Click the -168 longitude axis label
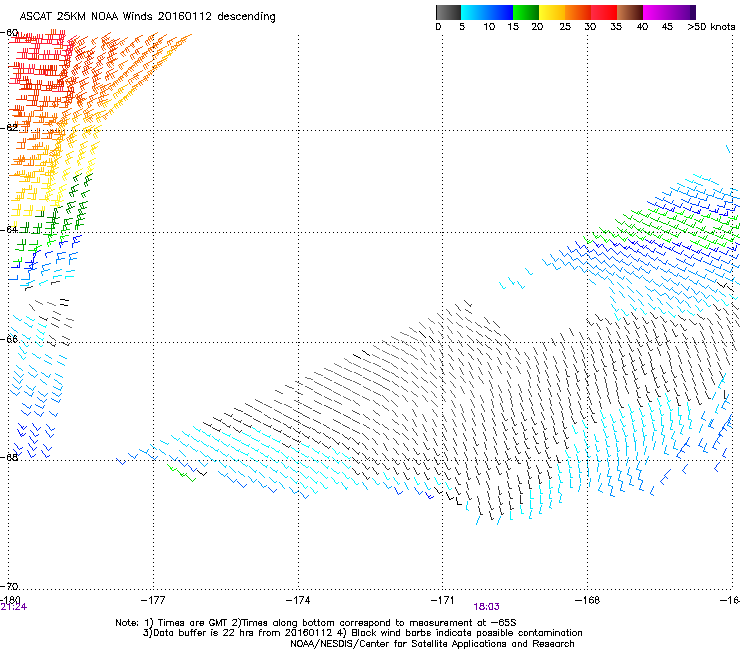 (588, 600)
